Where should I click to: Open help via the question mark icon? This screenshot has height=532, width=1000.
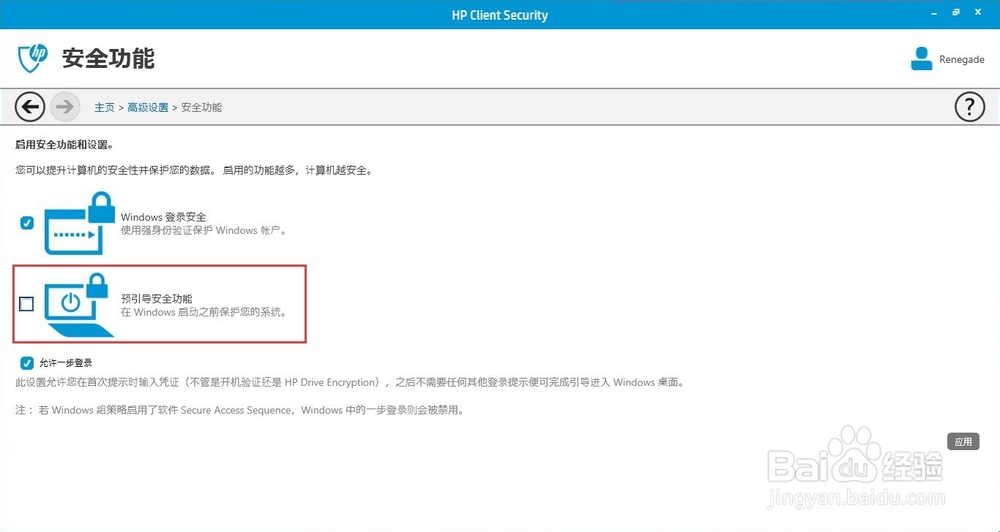point(969,107)
